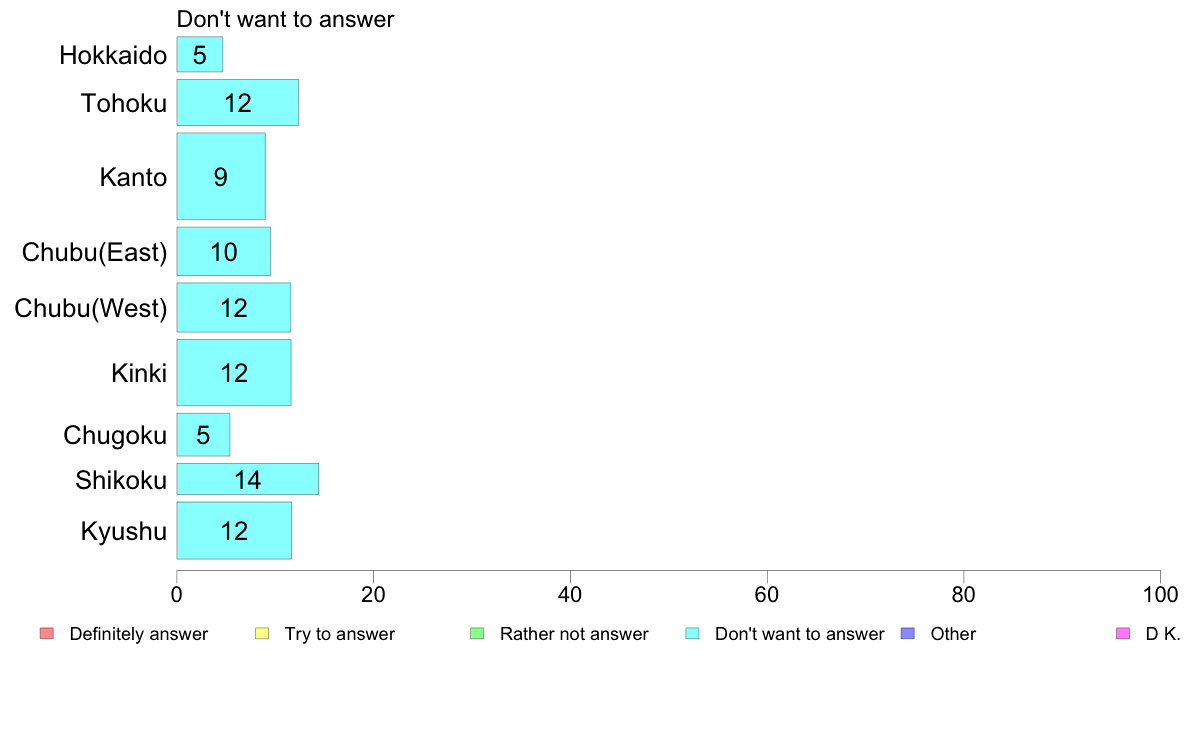Click the Rather not answer legend text
This screenshot has width=1188, height=736.
[574, 634]
